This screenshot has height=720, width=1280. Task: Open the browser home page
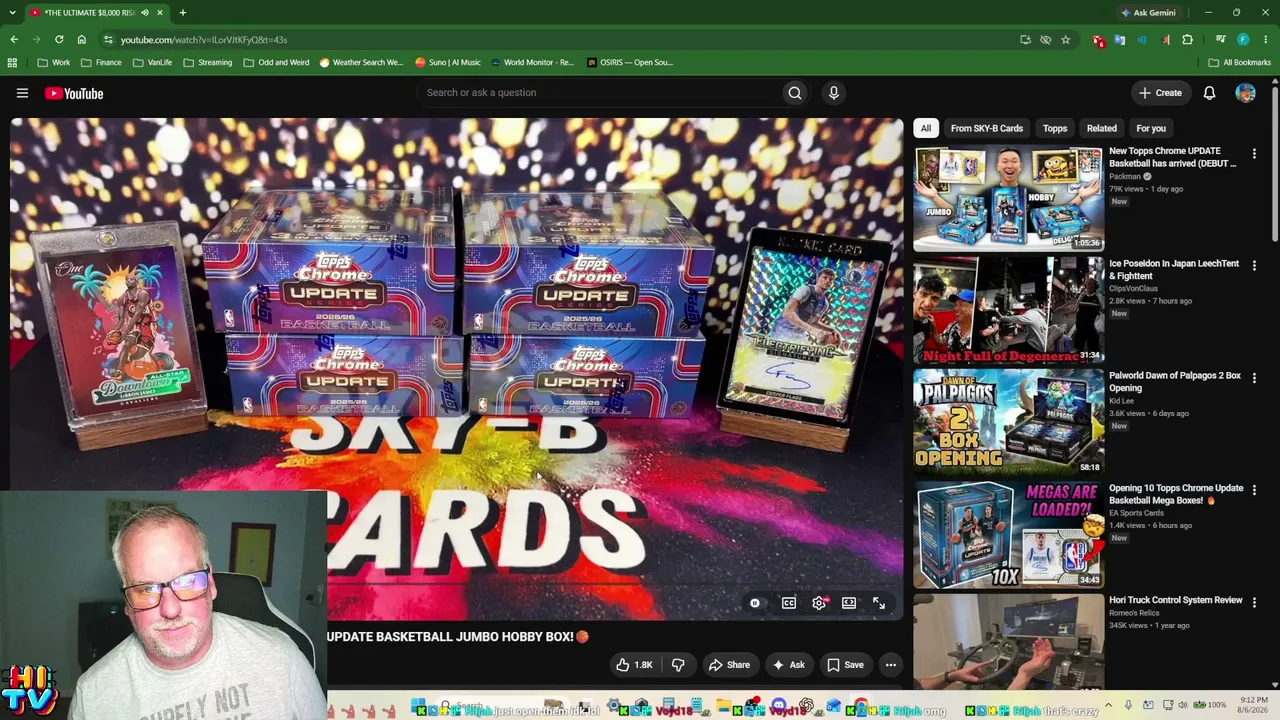[x=81, y=40]
